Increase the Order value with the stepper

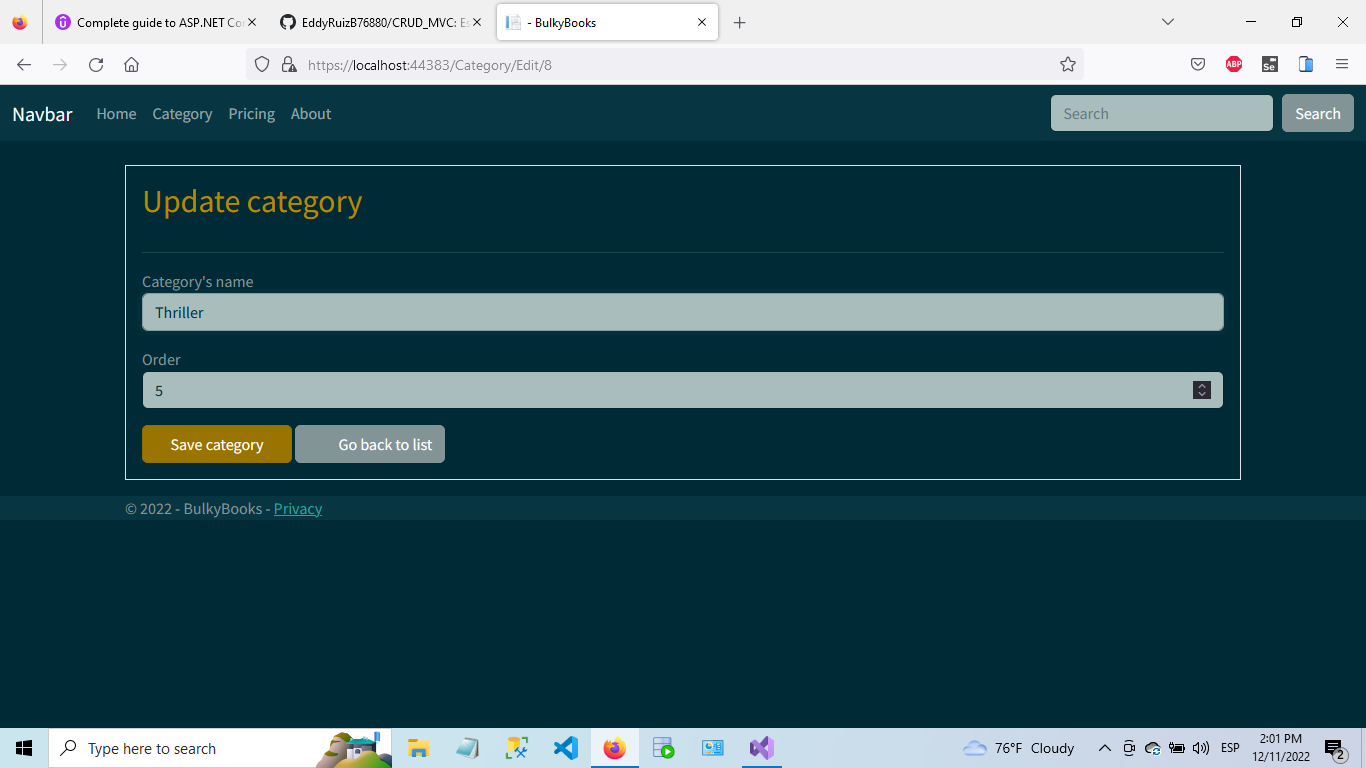tap(1201, 385)
